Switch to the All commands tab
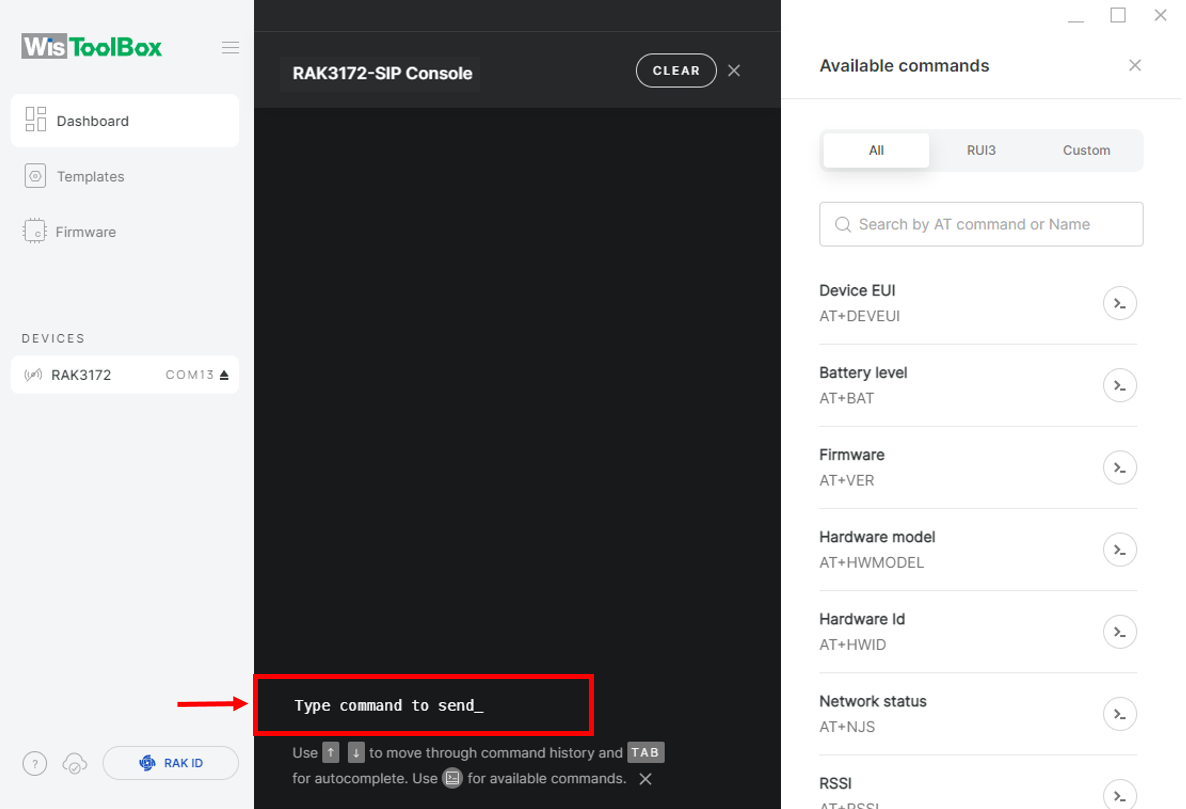The image size is (1186, 809). coord(876,150)
